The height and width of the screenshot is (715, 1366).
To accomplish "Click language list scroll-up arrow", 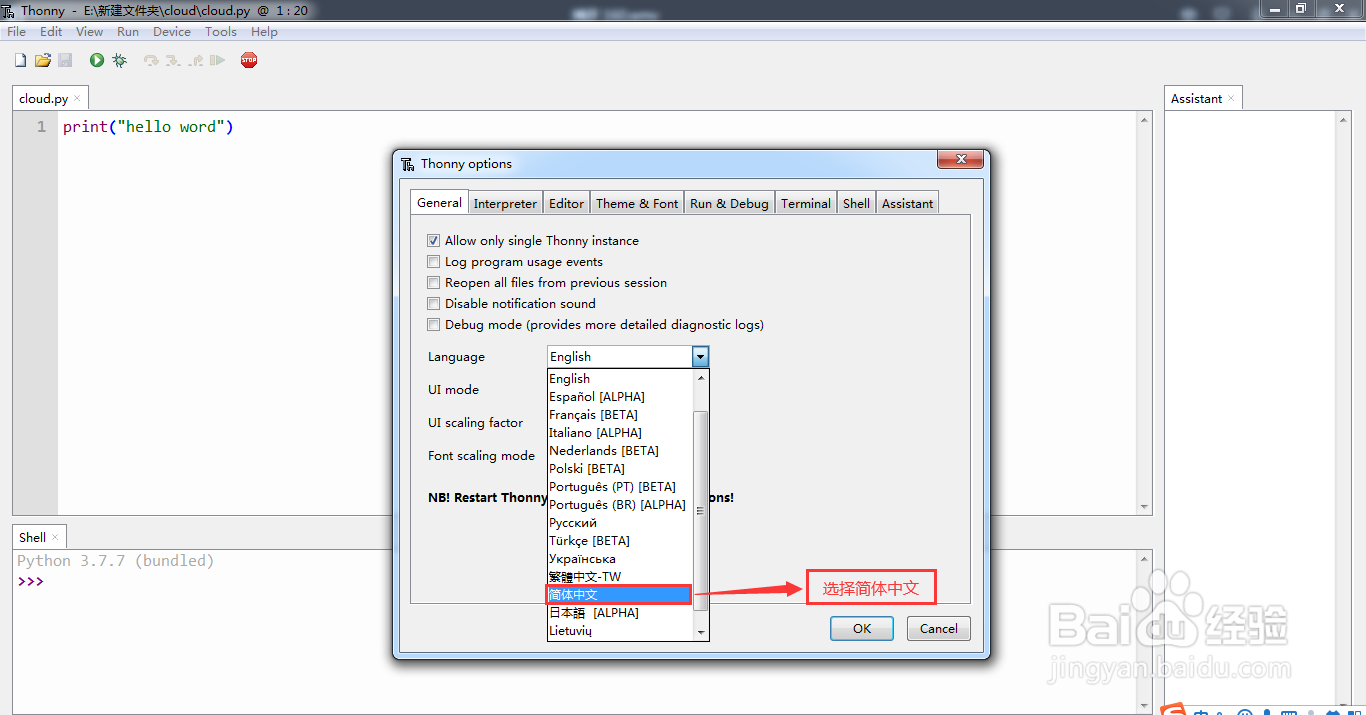I will pos(701,378).
